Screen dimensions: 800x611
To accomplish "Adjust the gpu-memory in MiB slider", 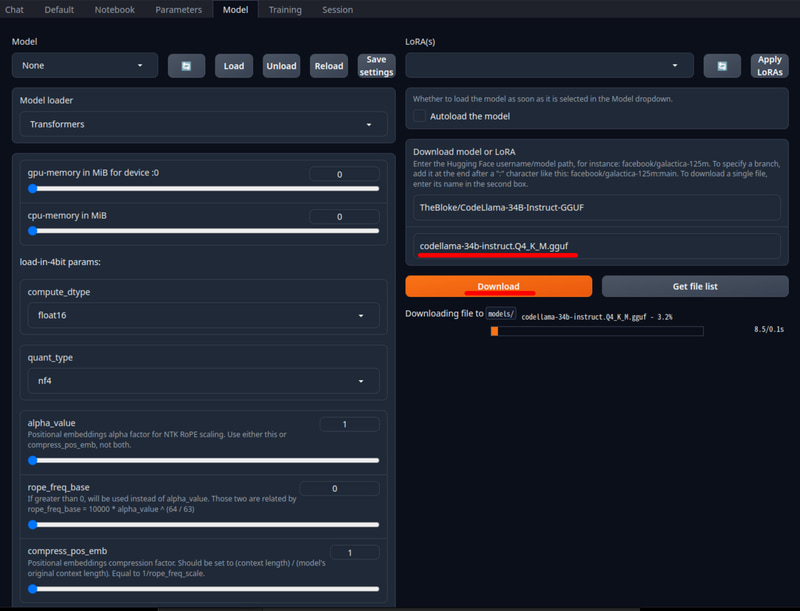I will pyautogui.click(x=203, y=189).
